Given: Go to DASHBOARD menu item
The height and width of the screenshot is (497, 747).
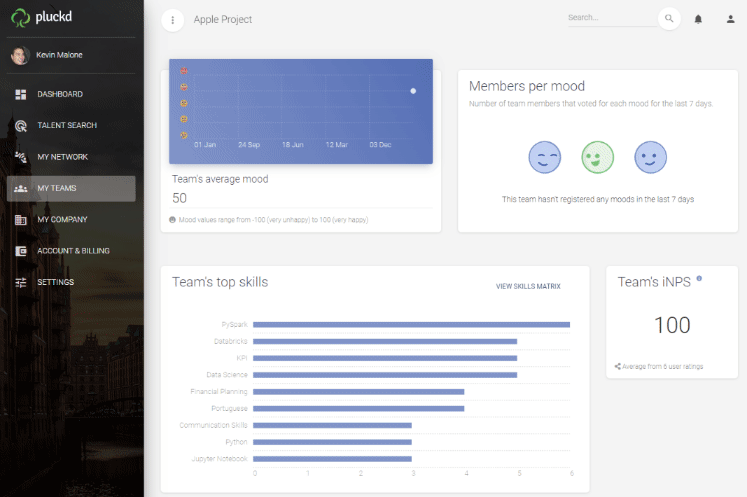Looking at the screenshot, I should click(71, 94).
